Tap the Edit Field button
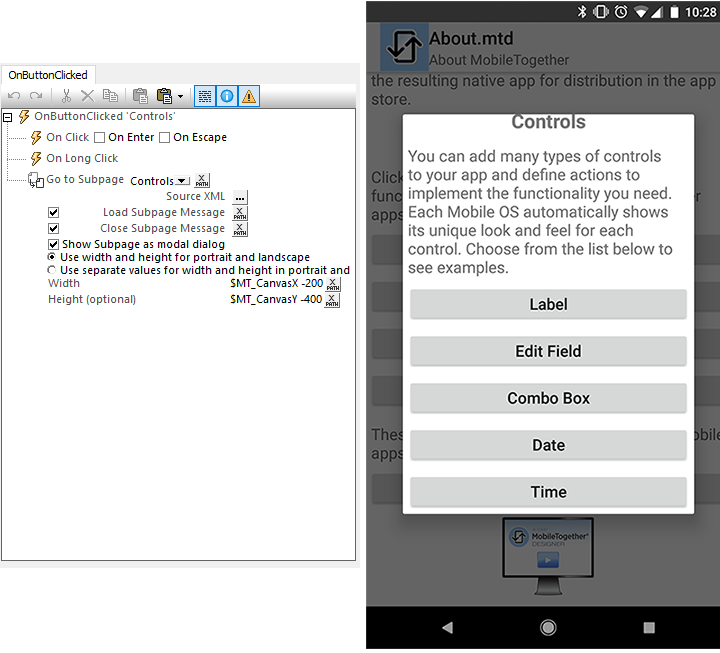 pyautogui.click(x=548, y=351)
